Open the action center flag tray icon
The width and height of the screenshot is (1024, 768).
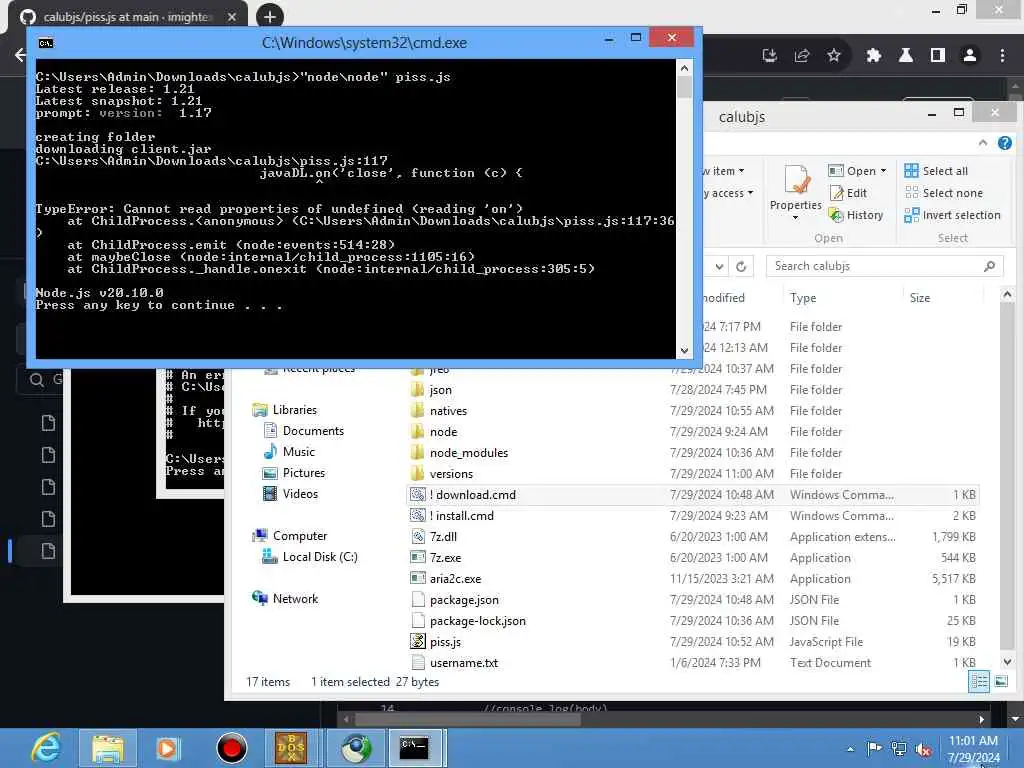point(874,748)
